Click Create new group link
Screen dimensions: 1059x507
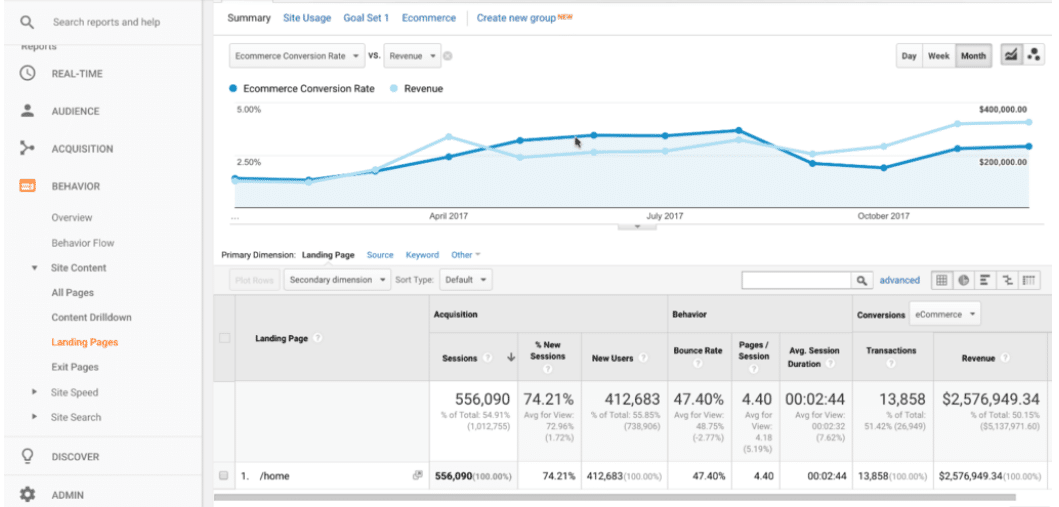pyautogui.click(x=516, y=18)
